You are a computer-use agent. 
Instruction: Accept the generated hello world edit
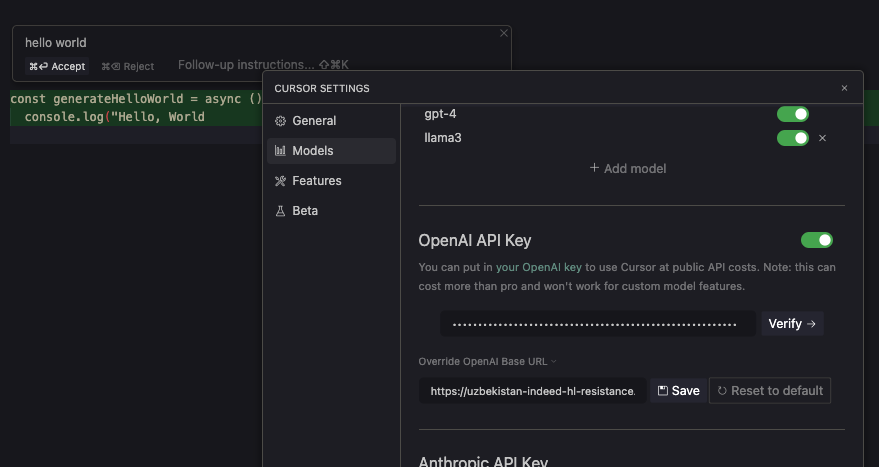tap(57, 66)
